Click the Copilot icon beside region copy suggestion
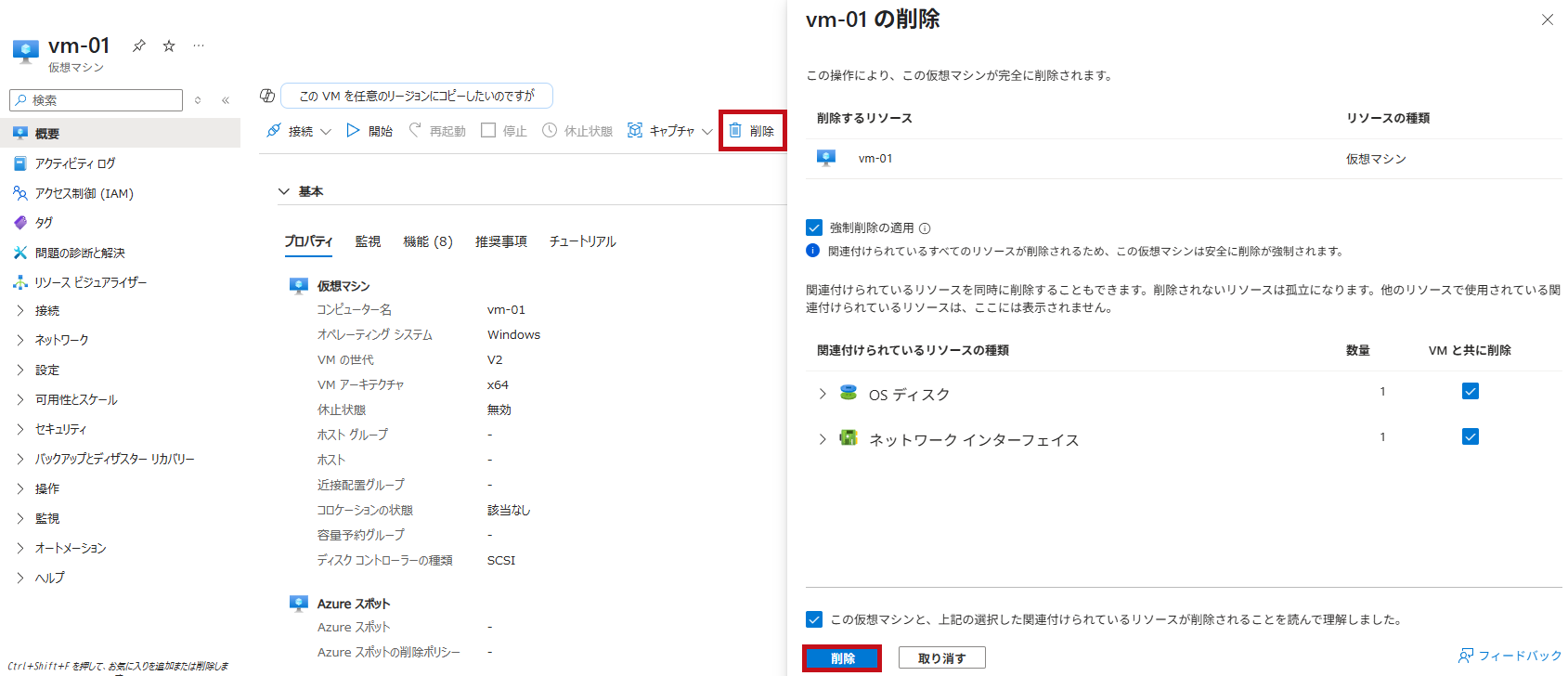 pos(267,96)
